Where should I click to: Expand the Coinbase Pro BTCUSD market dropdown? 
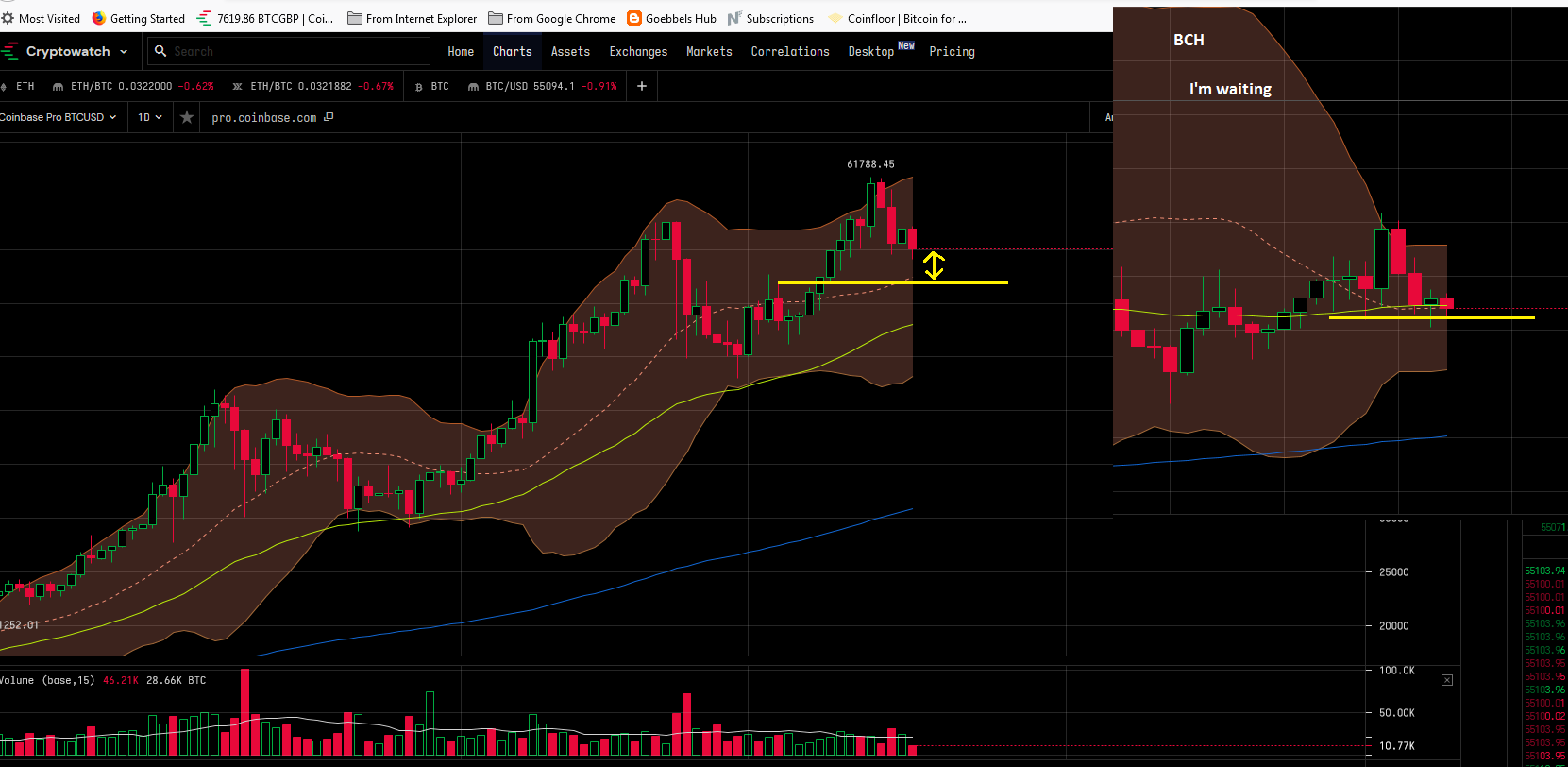click(58, 117)
